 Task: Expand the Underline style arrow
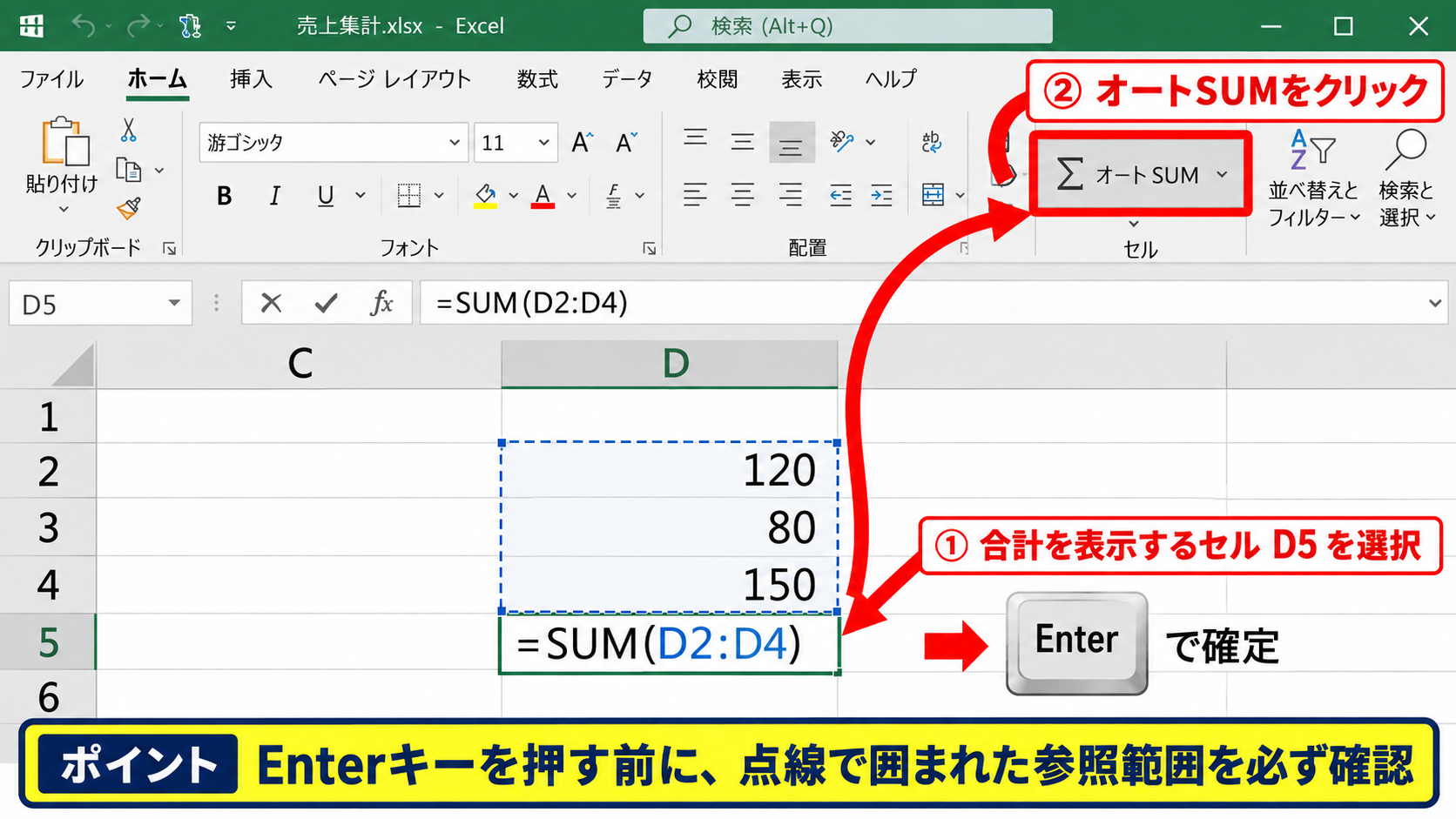(x=361, y=196)
